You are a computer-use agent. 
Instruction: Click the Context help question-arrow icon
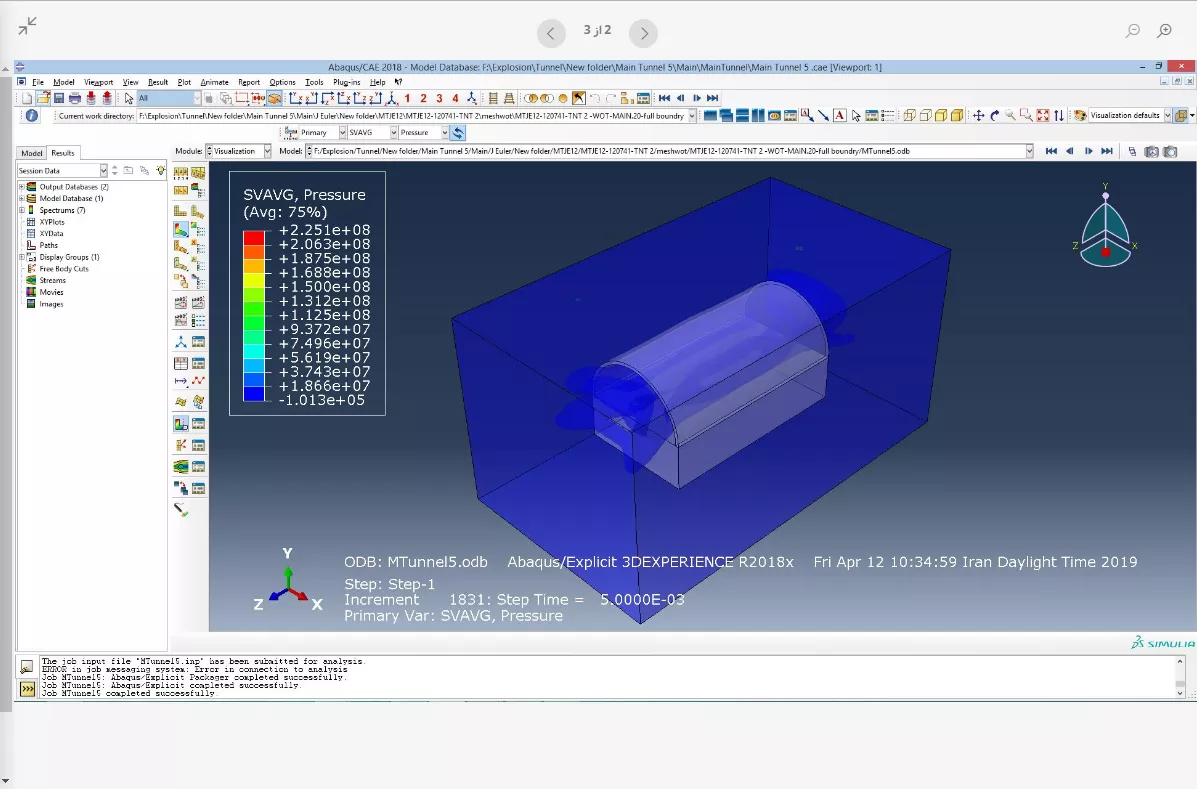(x=398, y=82)
